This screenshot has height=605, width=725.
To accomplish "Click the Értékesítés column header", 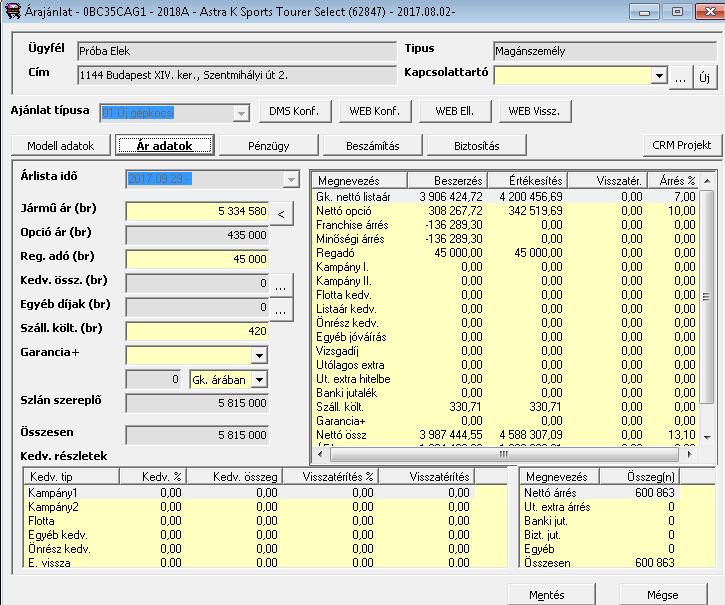I will [x=528, y=180].
